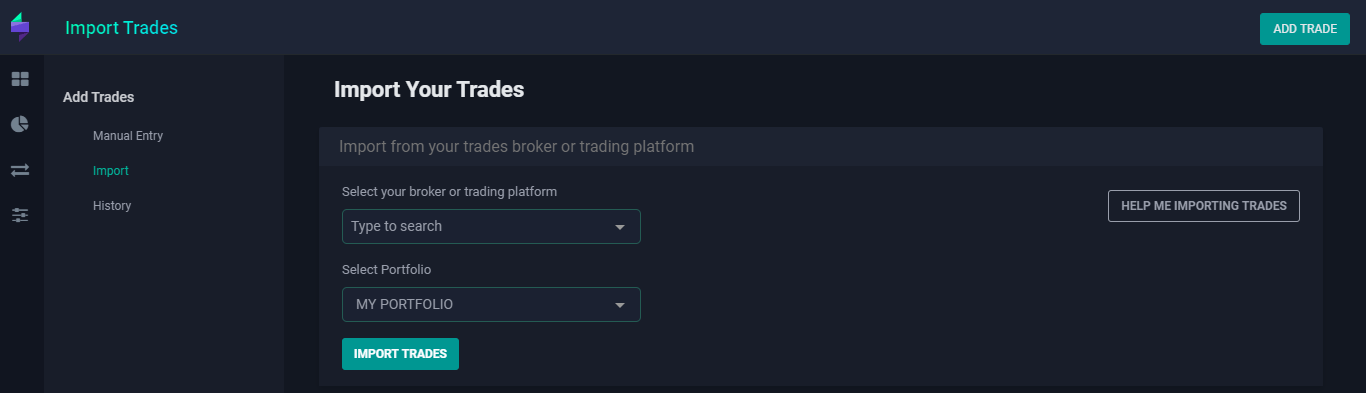Click the Import Trades page title
The height and width of the screenshot is (393, 1366).
coord(121,28)
